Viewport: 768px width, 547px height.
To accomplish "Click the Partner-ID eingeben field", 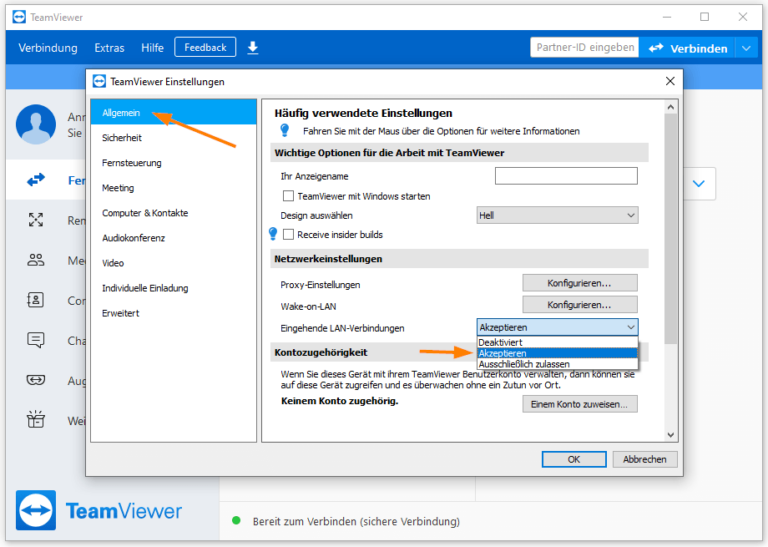I will pos(584,48).
